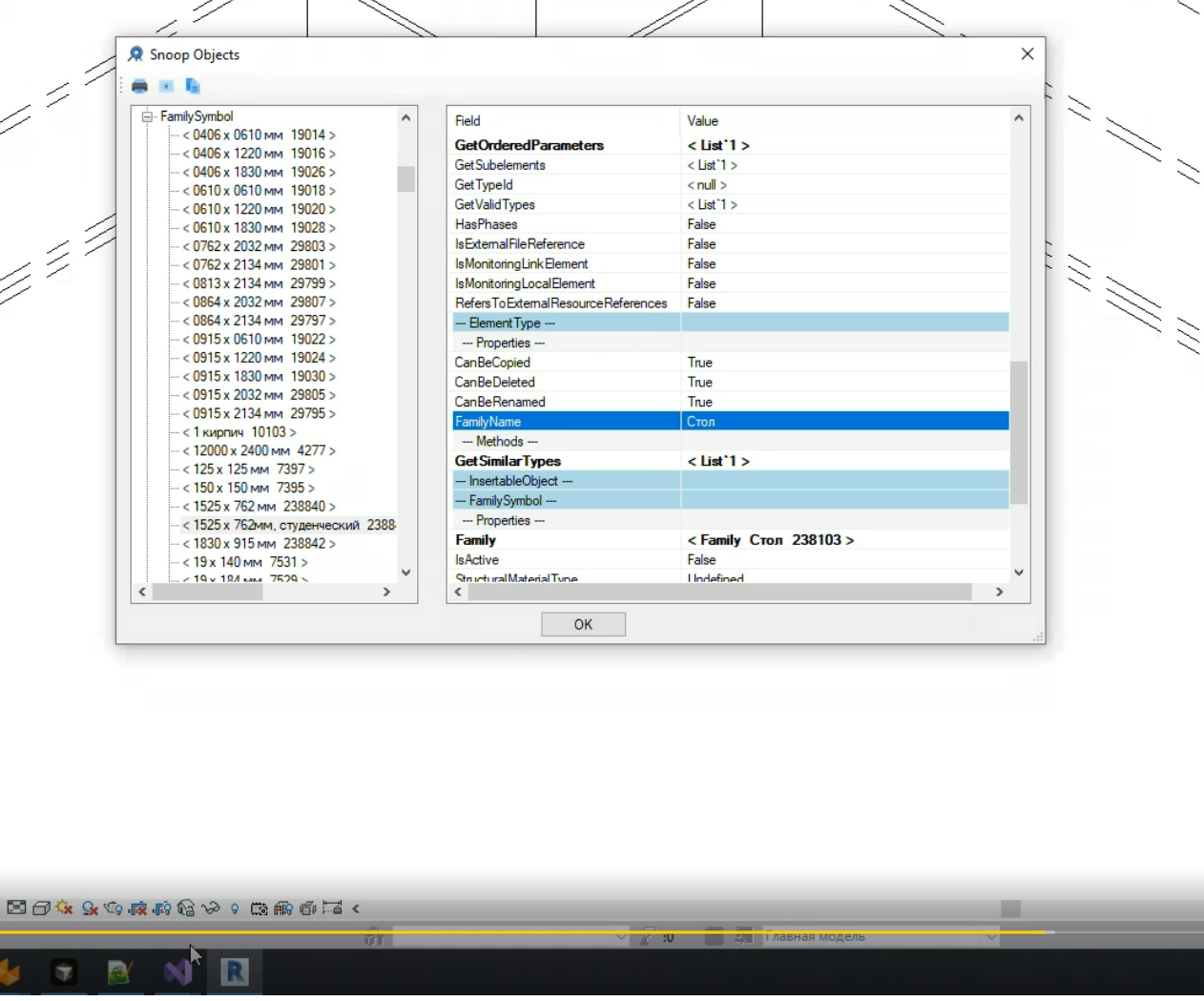Select tree item 150 x 150 мм 7395

248,488
